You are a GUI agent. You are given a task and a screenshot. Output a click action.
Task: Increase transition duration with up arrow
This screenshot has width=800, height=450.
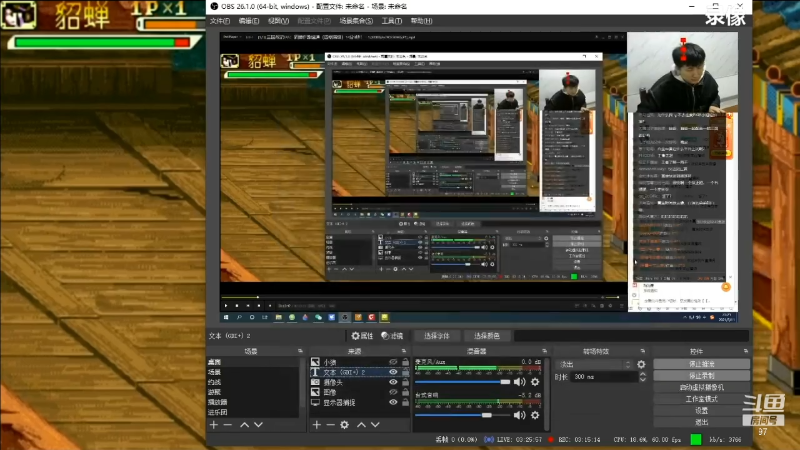coord(643,374)
